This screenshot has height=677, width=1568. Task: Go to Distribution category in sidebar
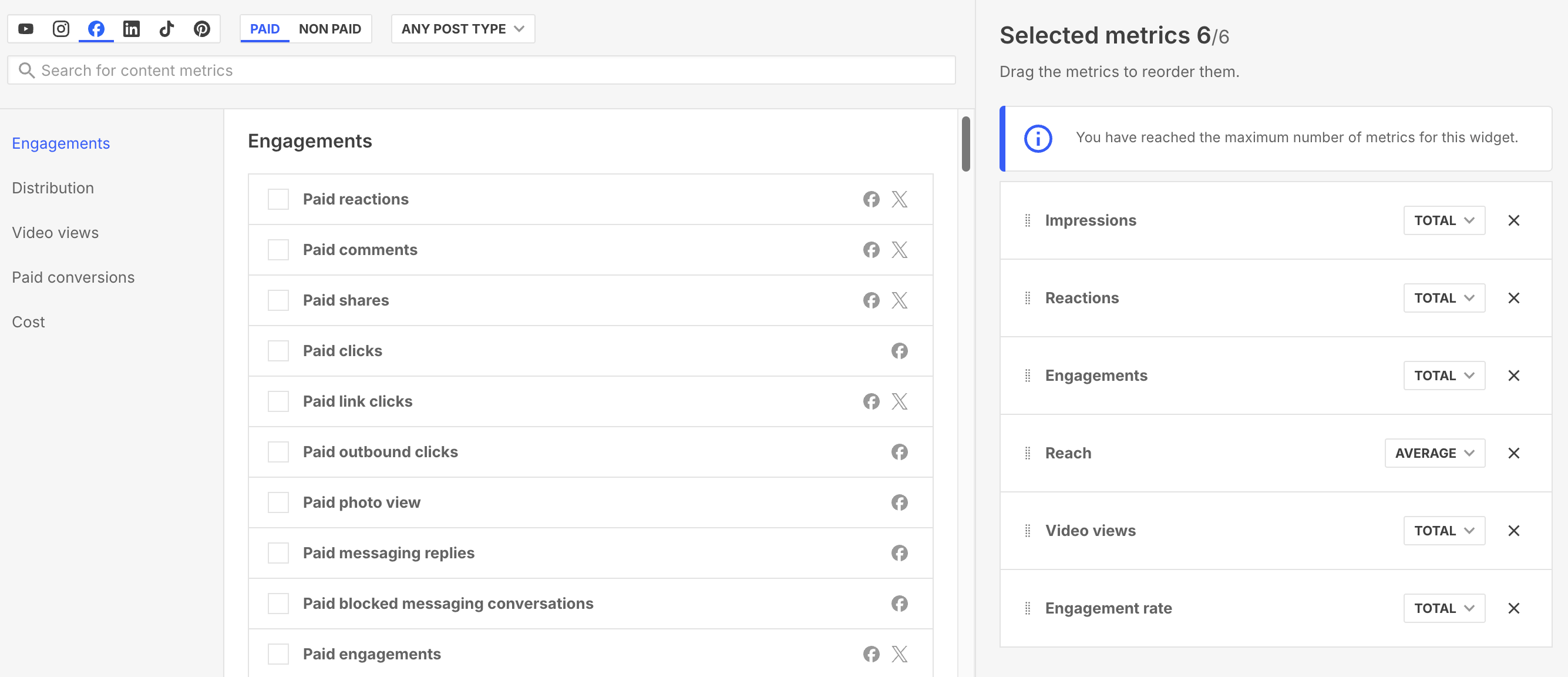[53, 187]
